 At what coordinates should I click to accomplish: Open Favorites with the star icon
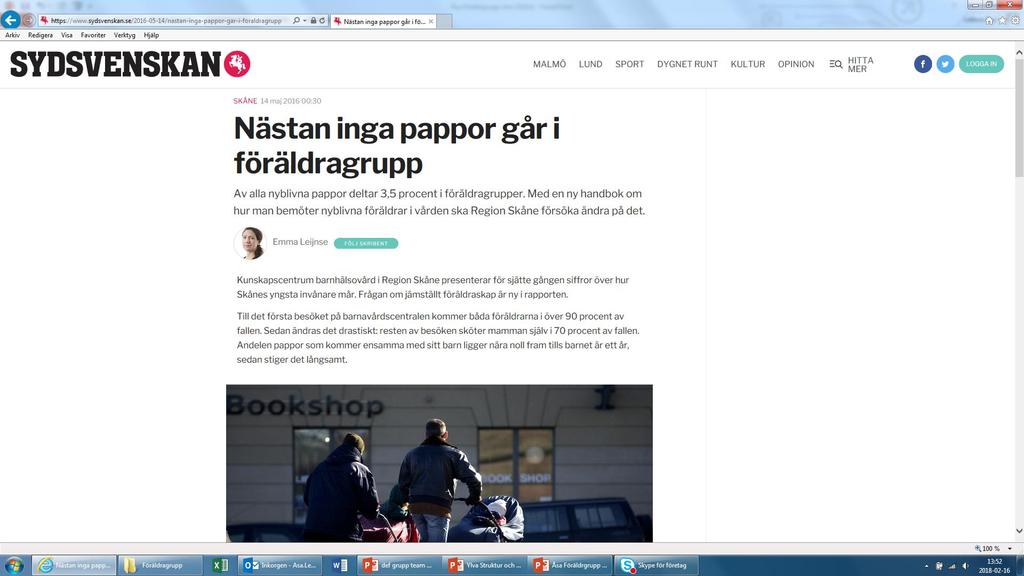click(x=1002, y=21)
